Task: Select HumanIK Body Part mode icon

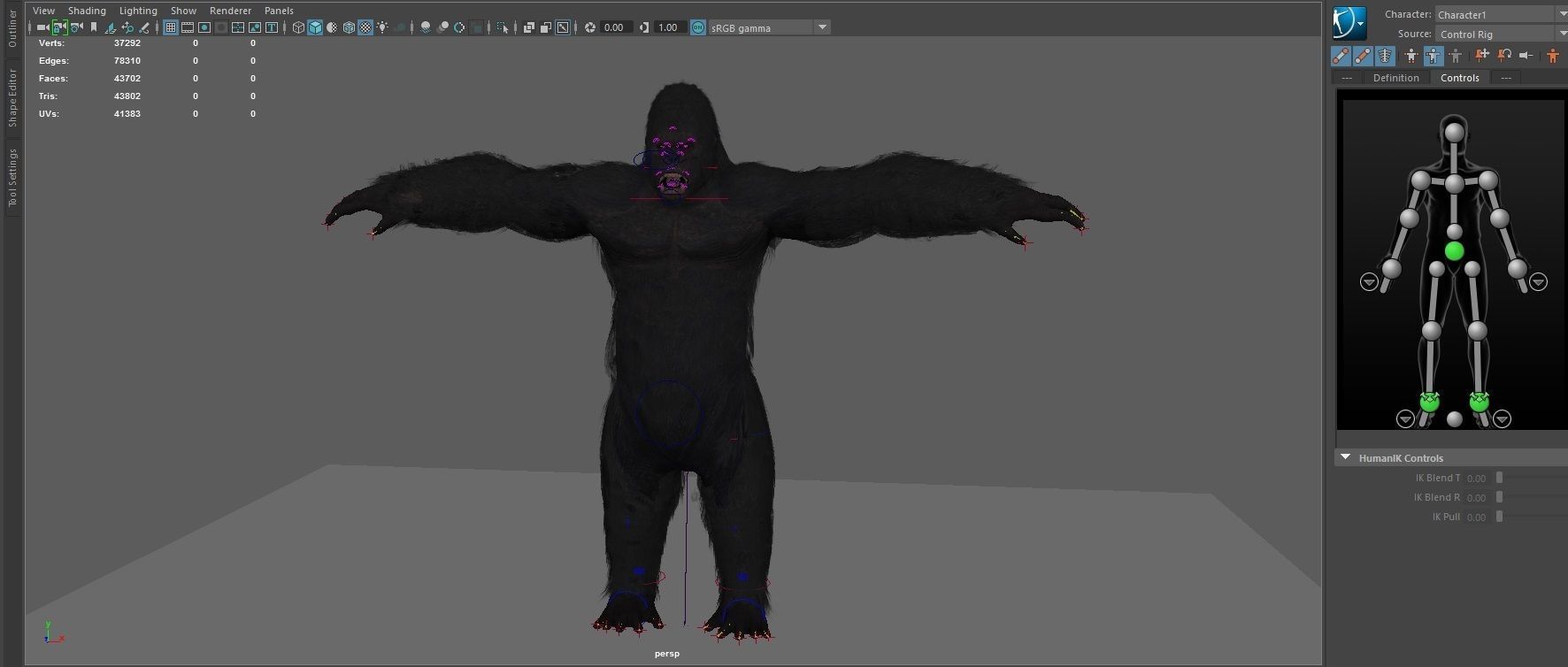Action: (1433, 56)
